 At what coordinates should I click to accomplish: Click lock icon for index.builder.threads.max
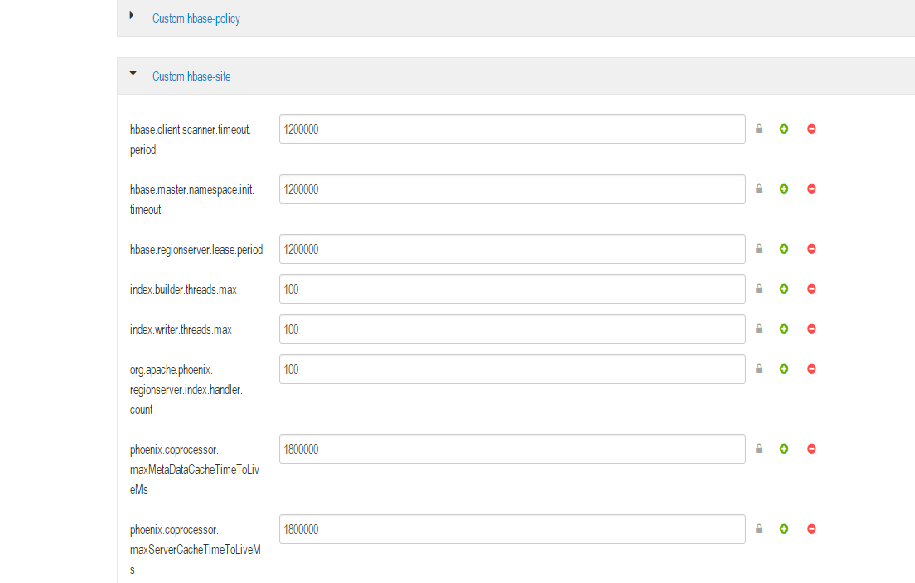[759, 289]
